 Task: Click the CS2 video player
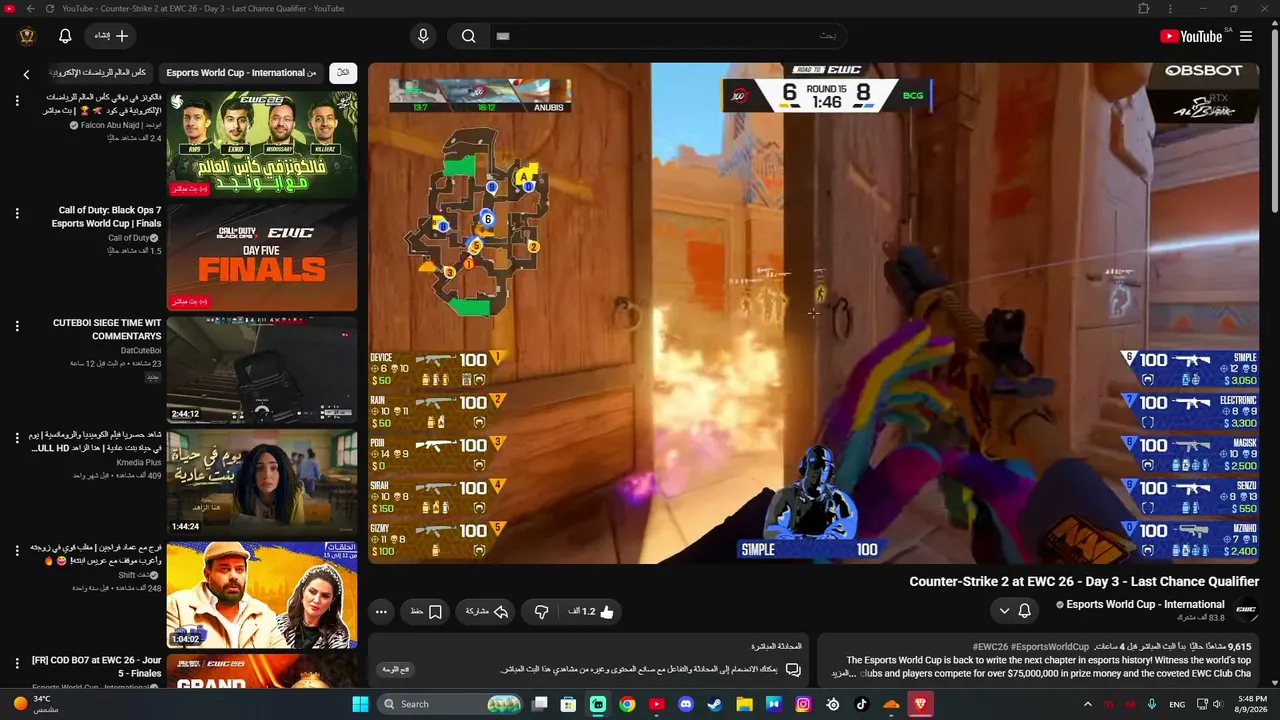click(x=814, y=313)
